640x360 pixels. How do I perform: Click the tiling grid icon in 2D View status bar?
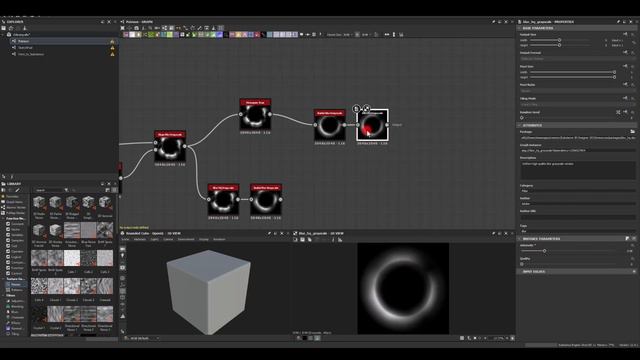(x=462, y=338)
